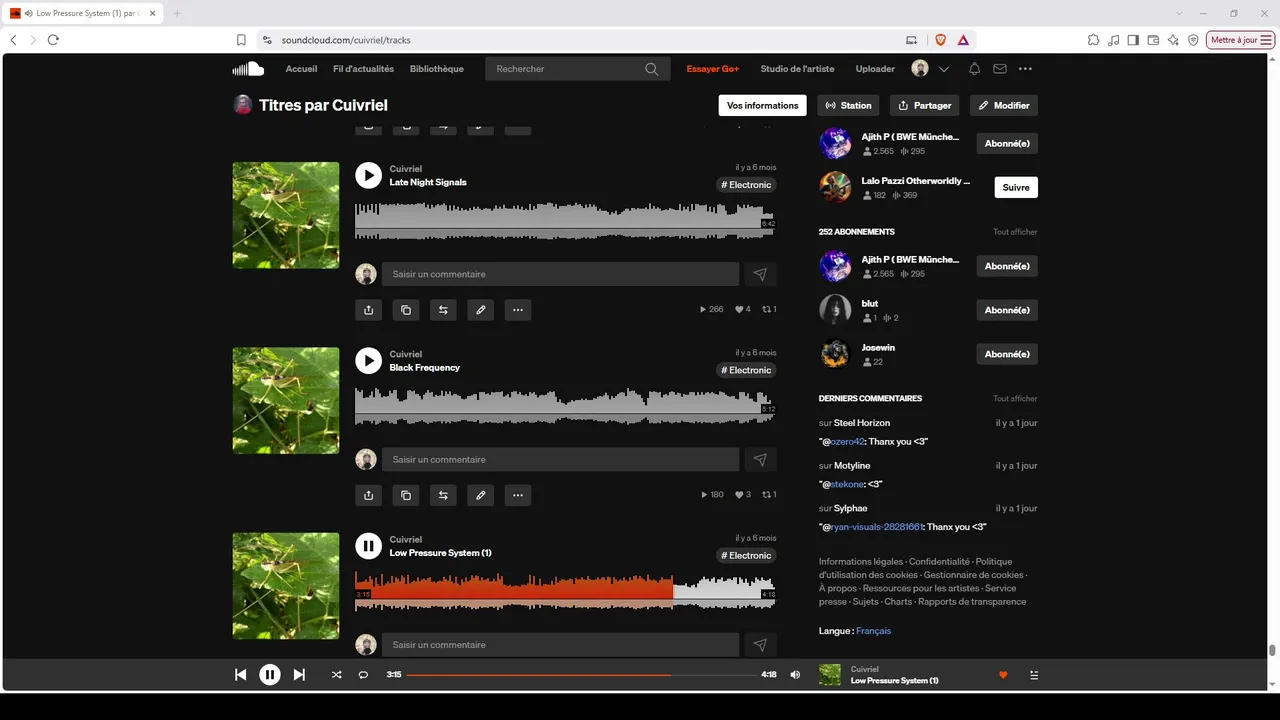Bookmark this page in the browser
Image resolution: width=1280 pixels, height=720 pixels.
click(241, 40)
